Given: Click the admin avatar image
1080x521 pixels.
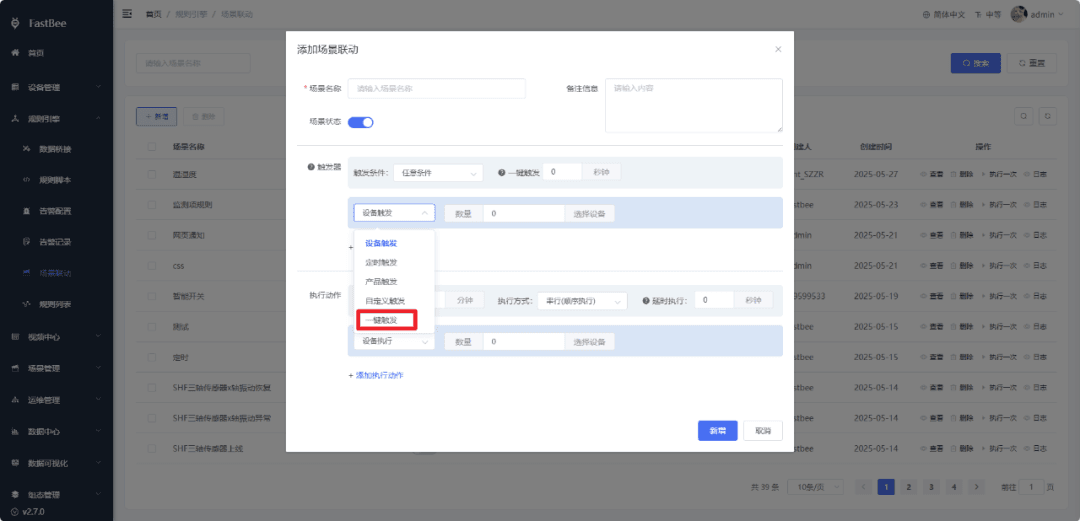Looking at the screenshot, I should pos(1019,14).
